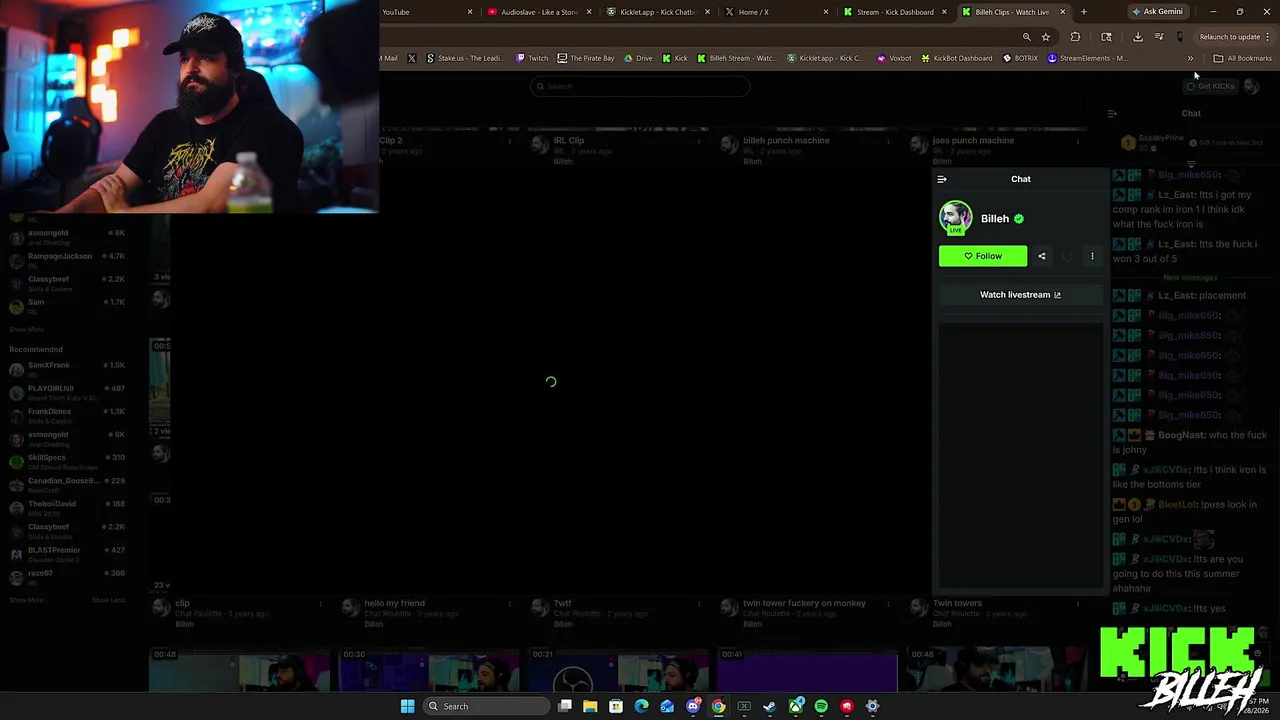Open TheboilDavid channel in the sidebar
Viewport: 1280px width, 720px height.
click(67, 508)
